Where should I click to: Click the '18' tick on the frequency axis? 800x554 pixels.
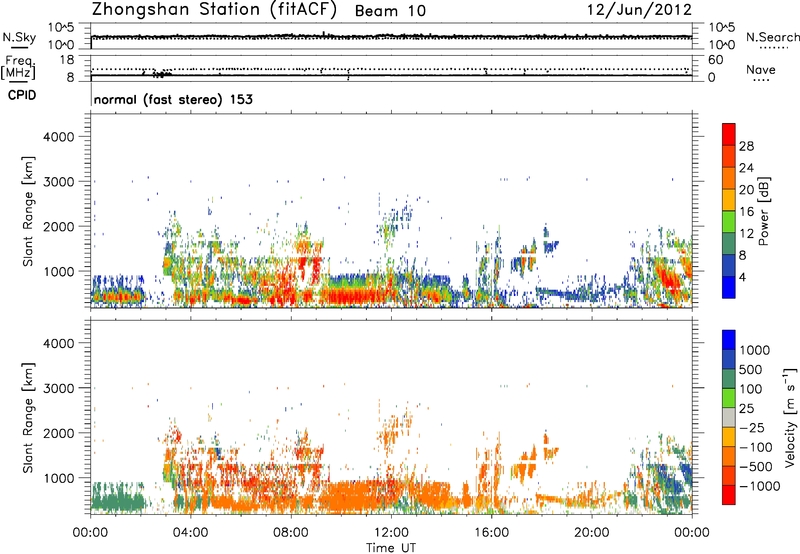67,60
